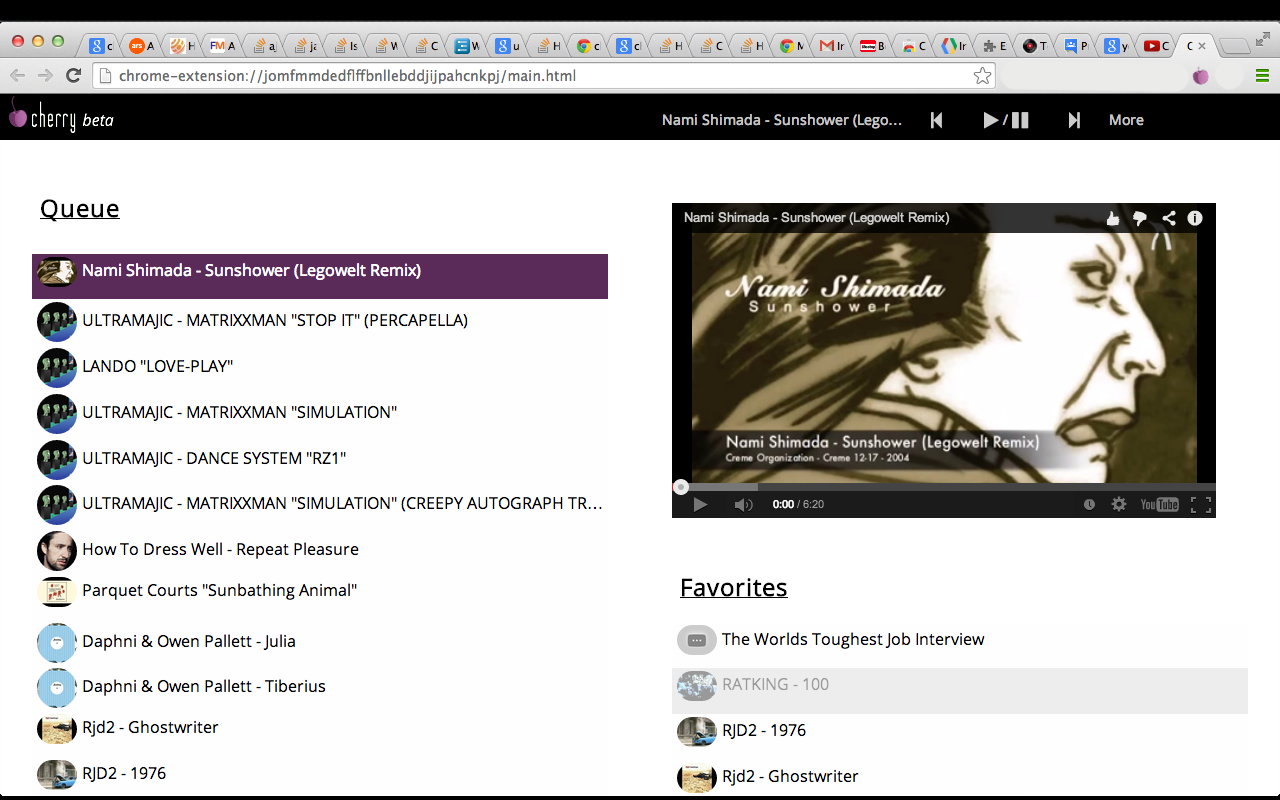Go forward in Chrome

tap(45, 76)
